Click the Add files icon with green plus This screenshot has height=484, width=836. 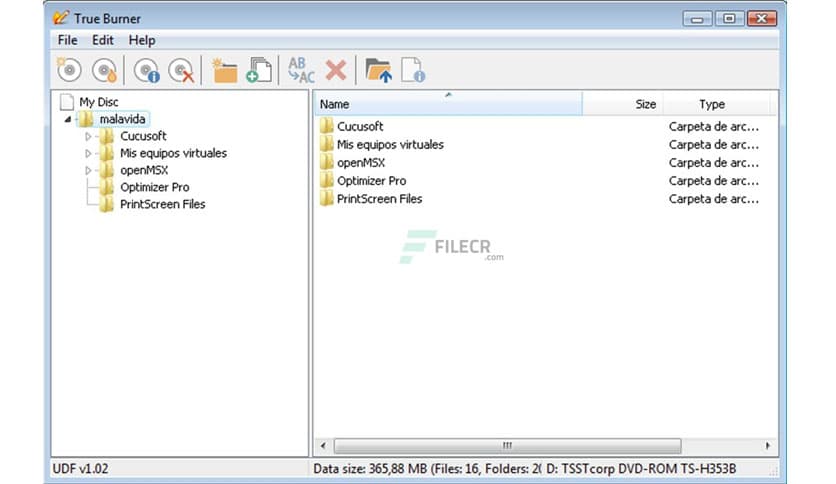259,70
